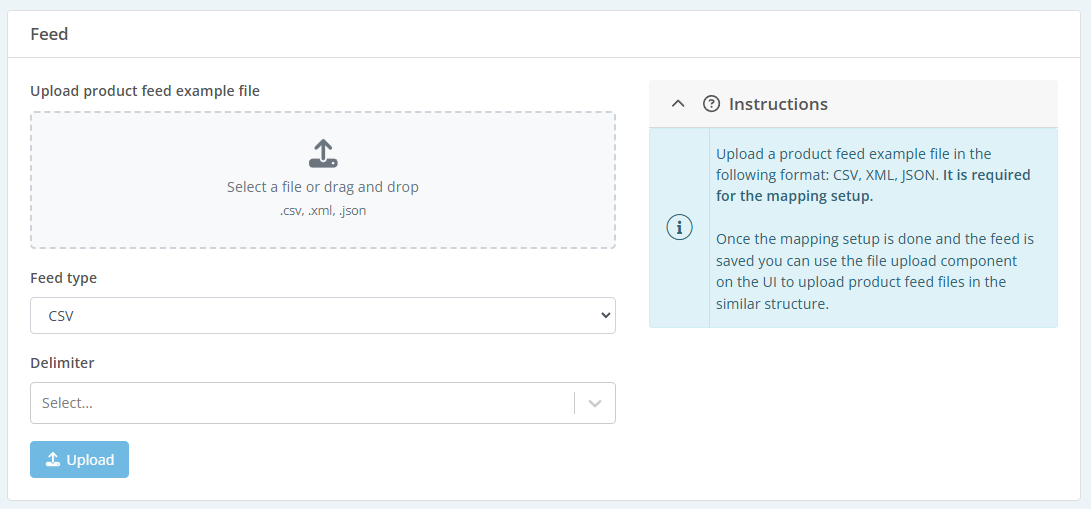The image size is (1091, 509).
Task: Click "Select a file or drag and drop" text
Action: click(323, 187)
